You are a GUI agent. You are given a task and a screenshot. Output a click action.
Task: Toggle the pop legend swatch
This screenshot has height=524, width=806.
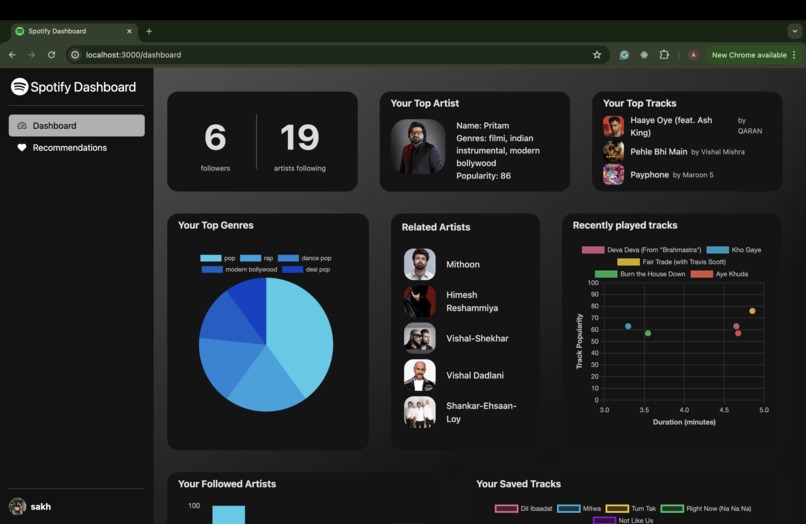click(211, 258)
